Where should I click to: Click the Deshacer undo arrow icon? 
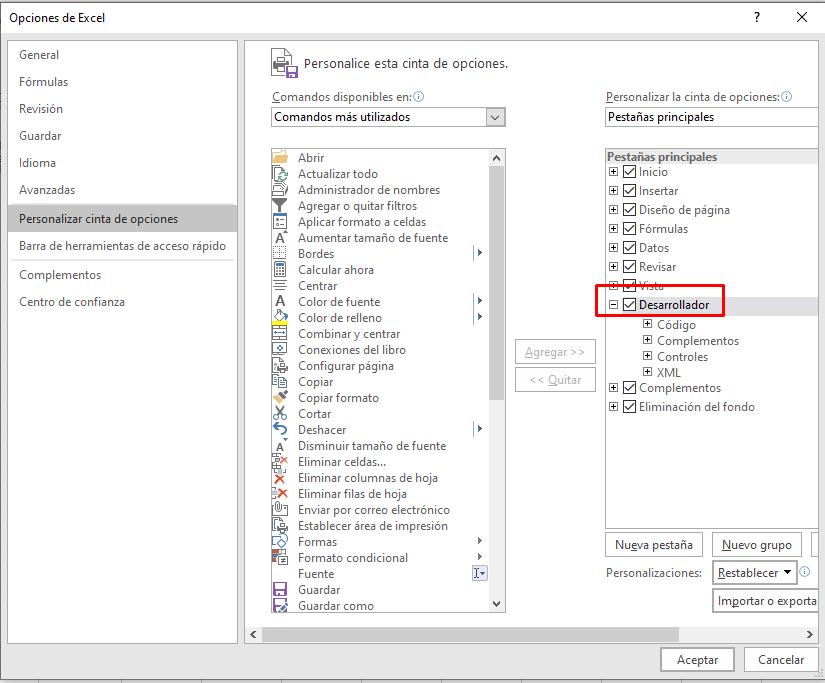coord(280,430)
